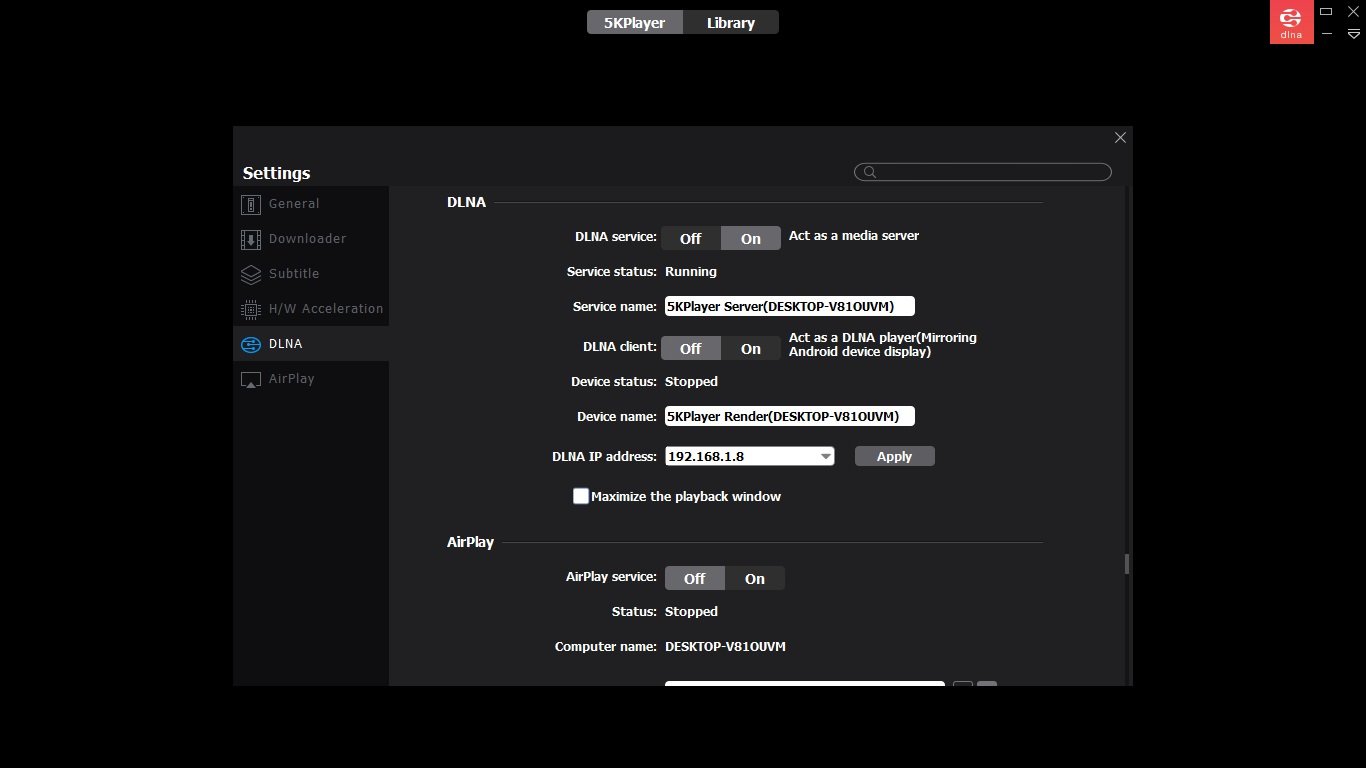
Task: Open H/W Acceleration settings section
Action: [311, 308]
